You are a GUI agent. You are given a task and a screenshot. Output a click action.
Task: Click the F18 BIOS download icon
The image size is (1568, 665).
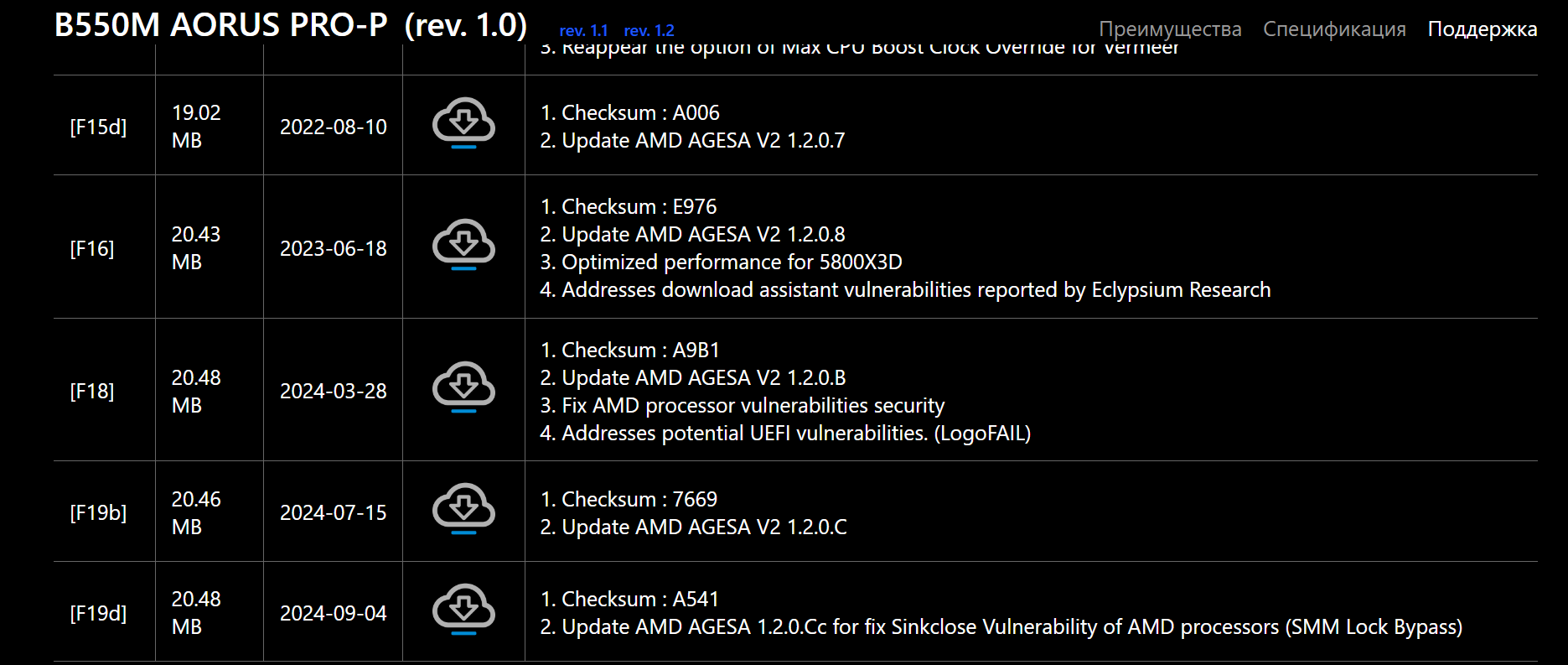click(x=463, y=387)
